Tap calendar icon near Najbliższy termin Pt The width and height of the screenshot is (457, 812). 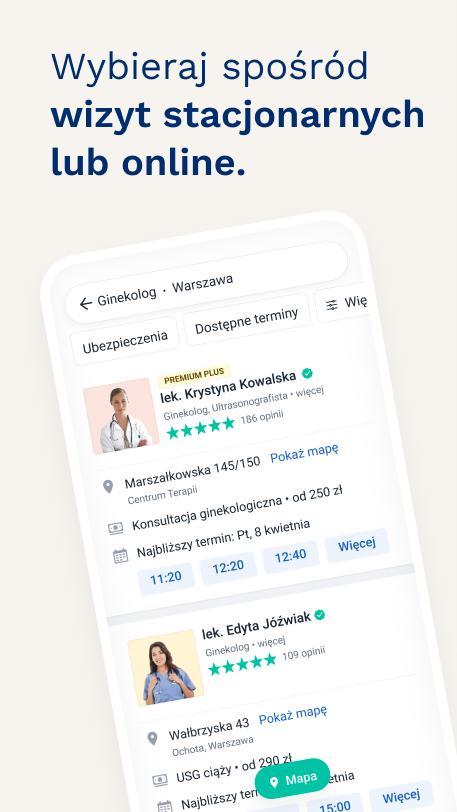120,556
